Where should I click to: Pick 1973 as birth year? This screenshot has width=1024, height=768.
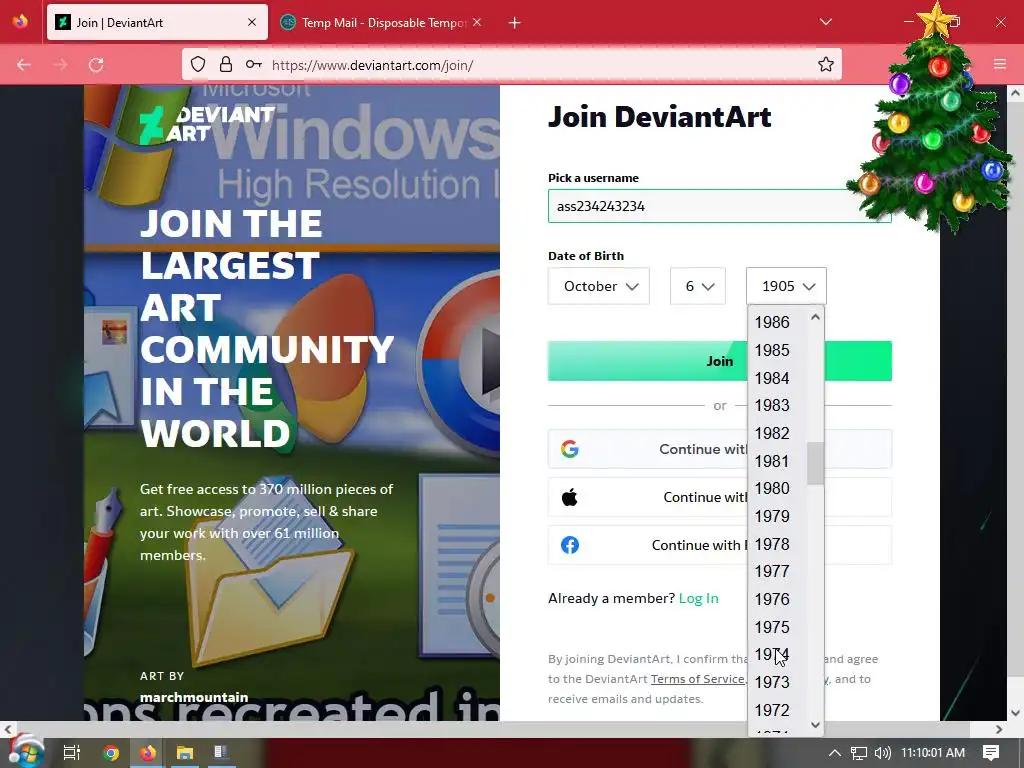pyautogui.click(x=772, y=682)
